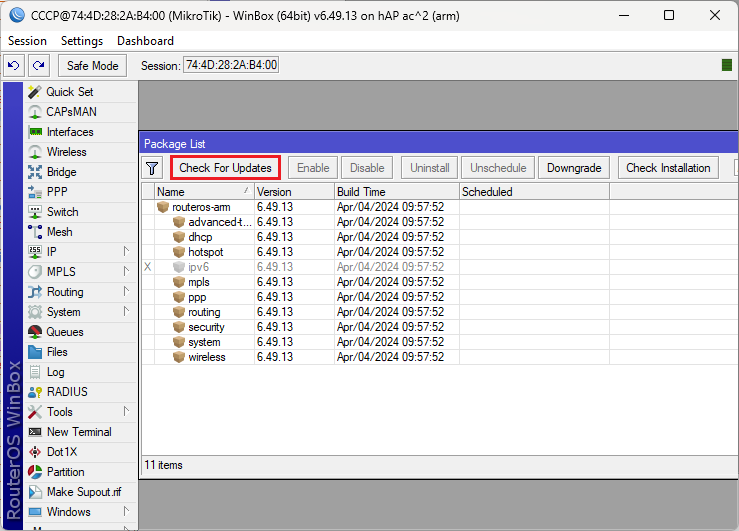Click the Package List title bar

[438, 144]
